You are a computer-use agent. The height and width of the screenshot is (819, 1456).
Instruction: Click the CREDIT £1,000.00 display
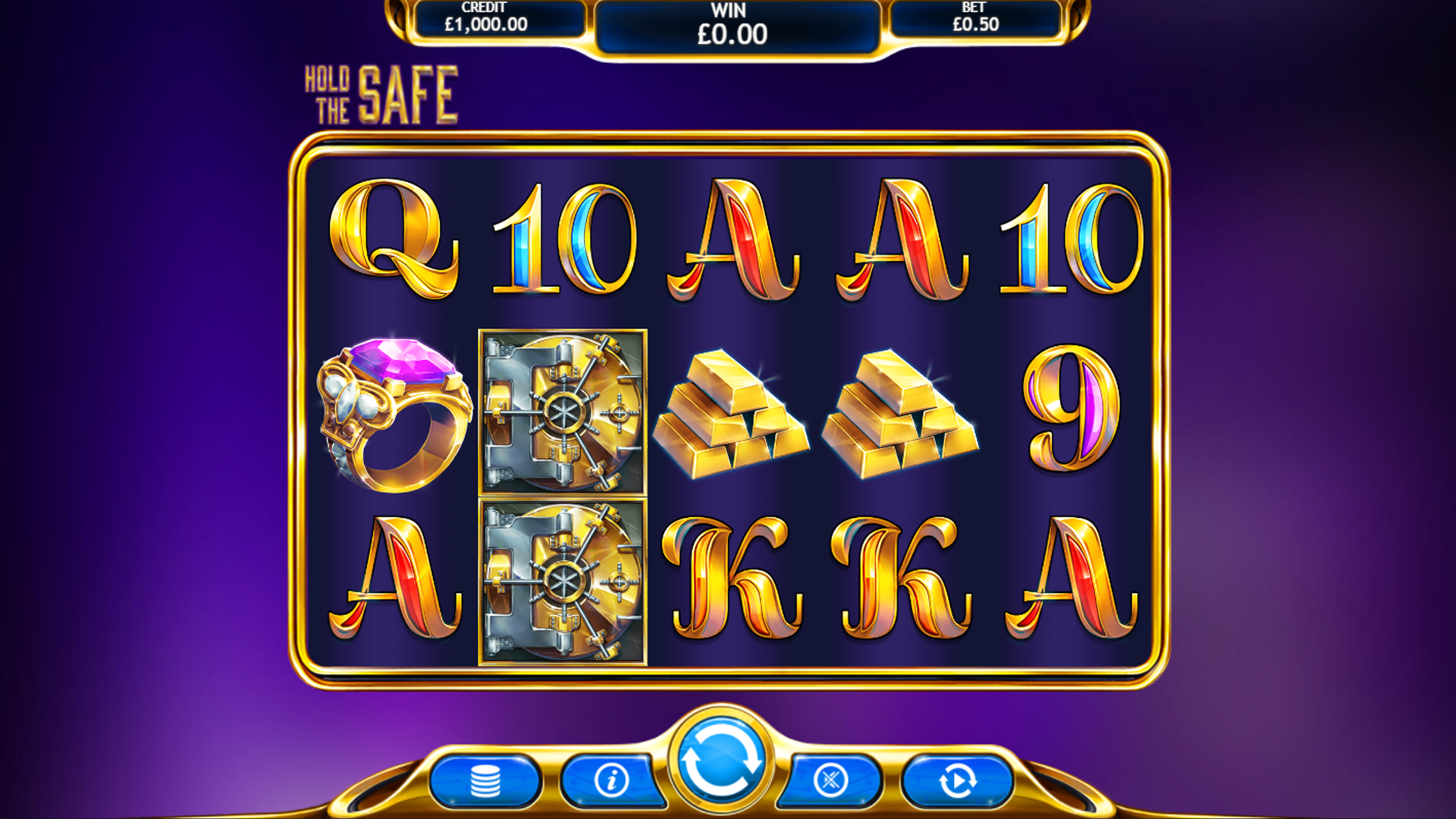pyautogui.click(x=486, y=18)
